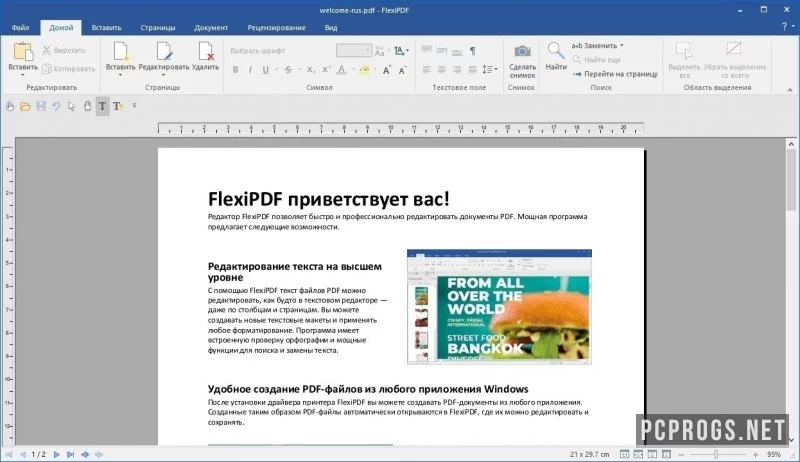
Task: Click the Copy (Копировать) button
Action: point(68,68)
